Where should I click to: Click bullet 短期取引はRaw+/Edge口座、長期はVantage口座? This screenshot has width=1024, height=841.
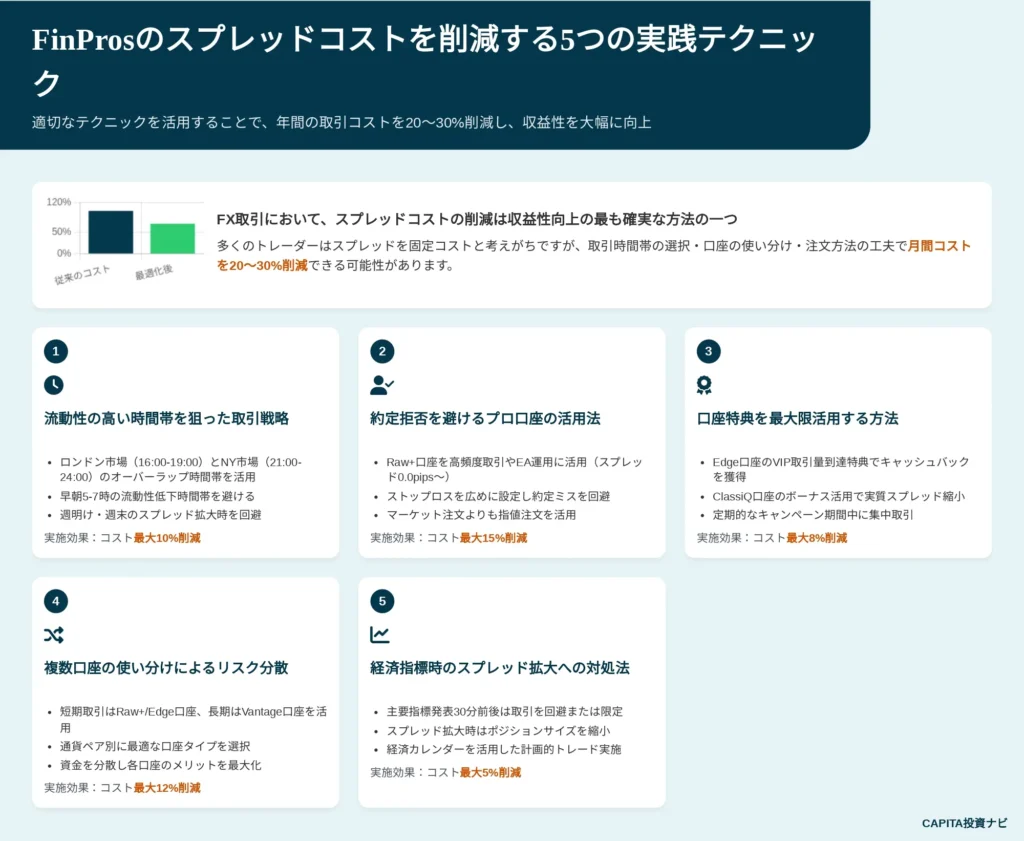193,720
